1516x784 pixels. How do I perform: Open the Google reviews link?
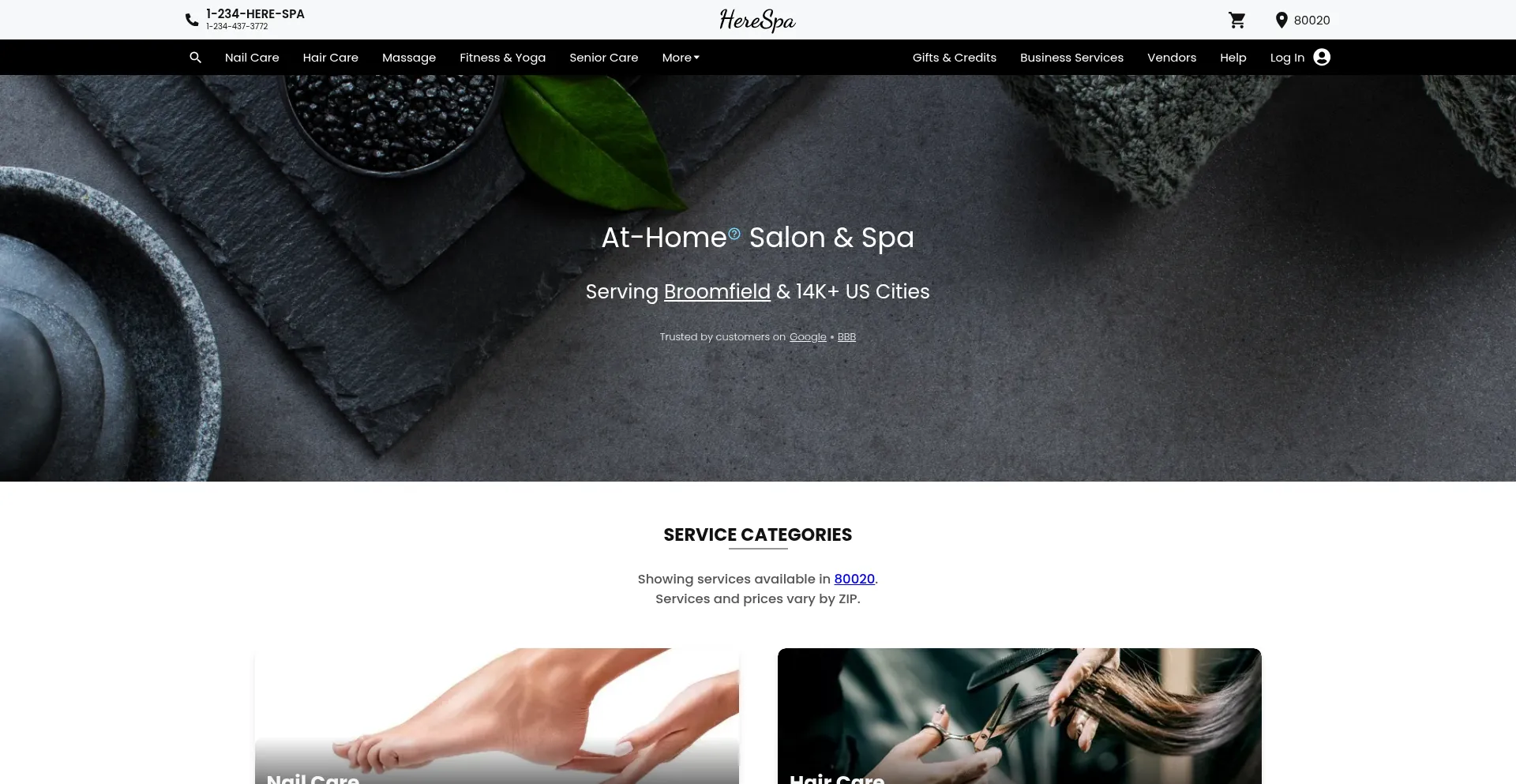[x=808, y=337]
